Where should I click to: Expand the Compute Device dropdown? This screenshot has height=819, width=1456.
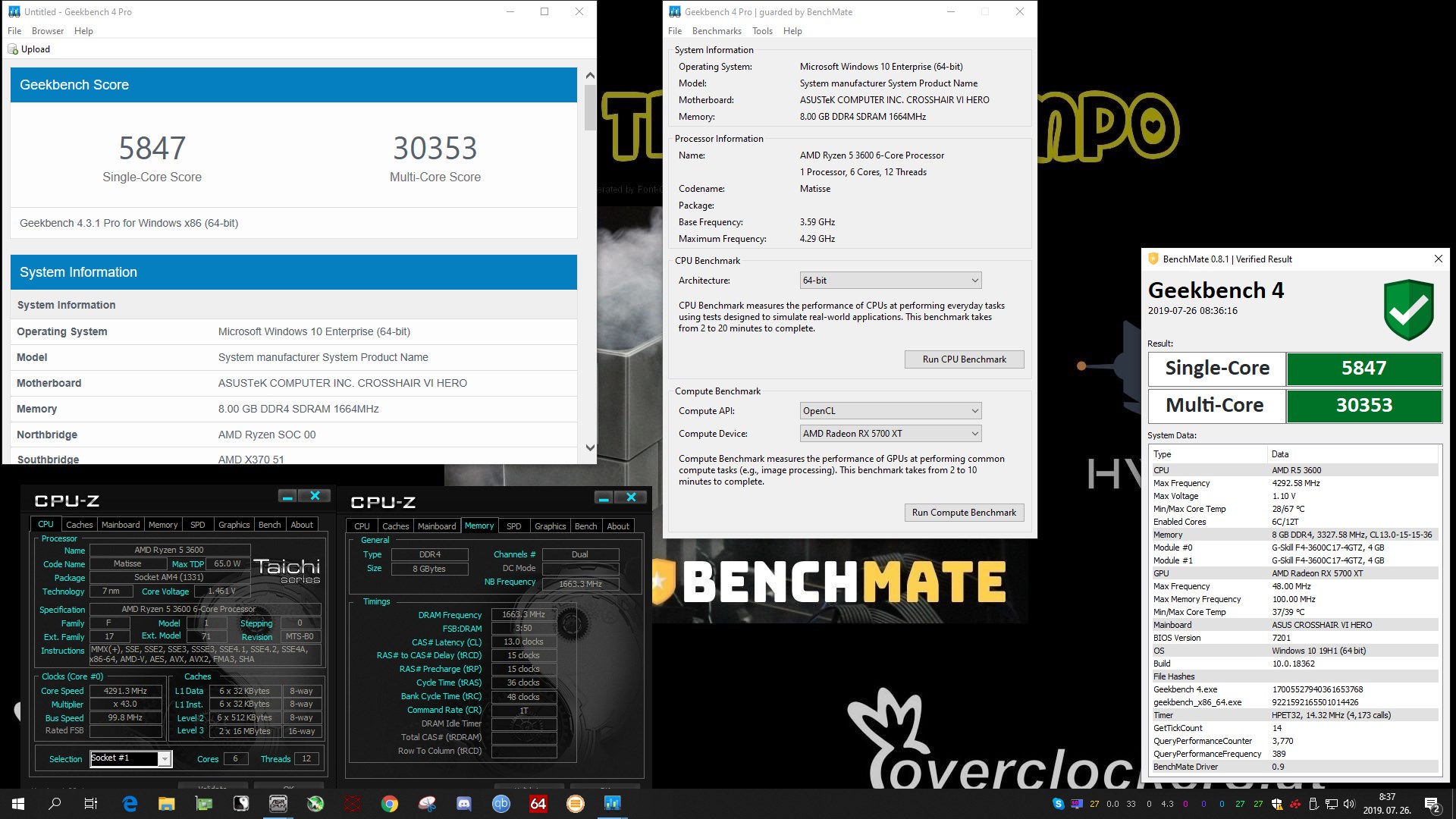tap(890, 434)
